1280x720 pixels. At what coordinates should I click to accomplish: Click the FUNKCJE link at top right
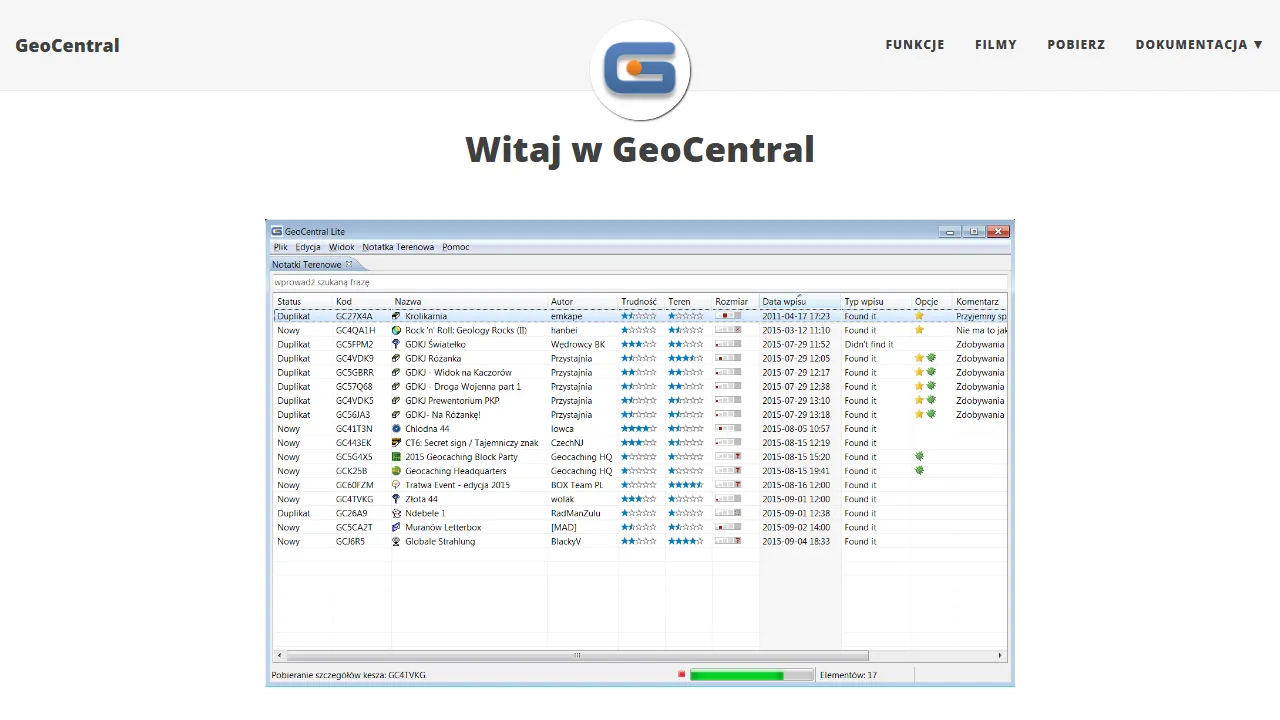click(914, 44)
